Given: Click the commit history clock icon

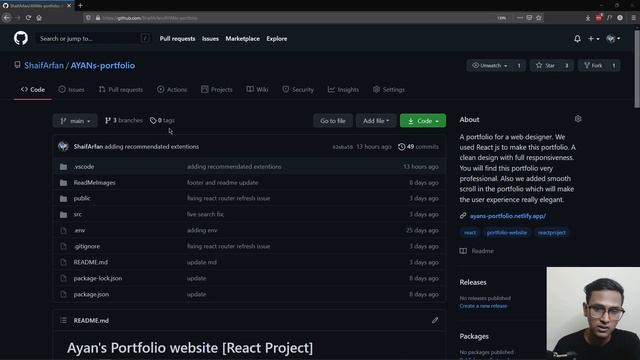Looking at the screenshot, I should coord(402,147).
